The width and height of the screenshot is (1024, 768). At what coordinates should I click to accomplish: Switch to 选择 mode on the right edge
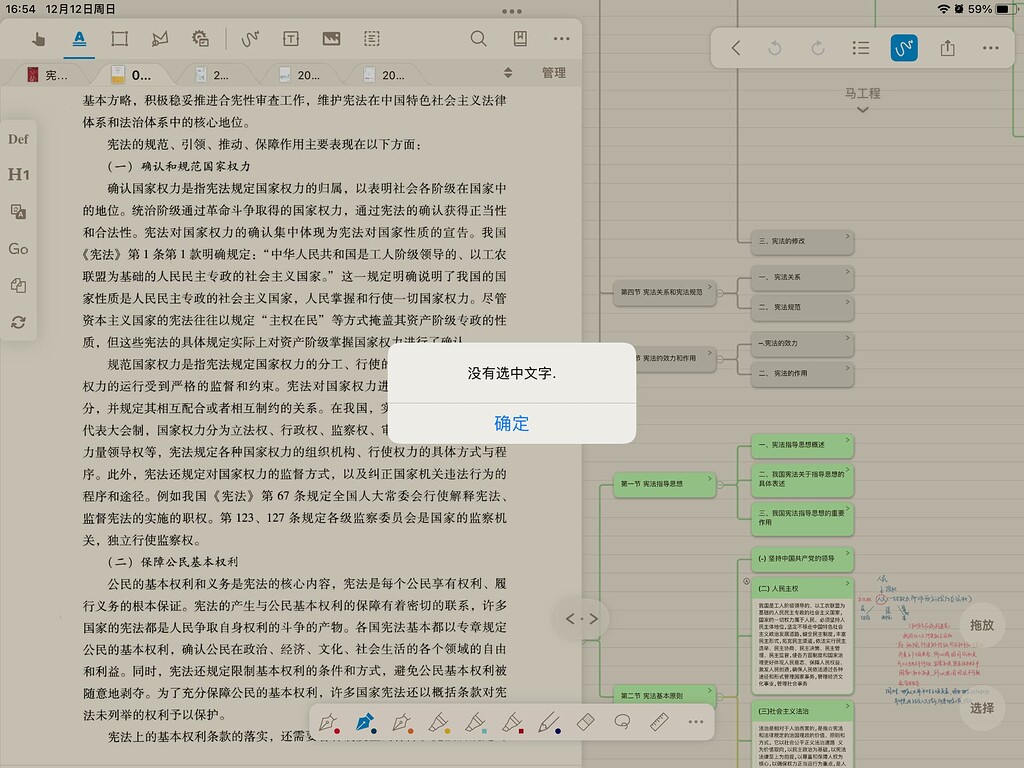point(983,708)
